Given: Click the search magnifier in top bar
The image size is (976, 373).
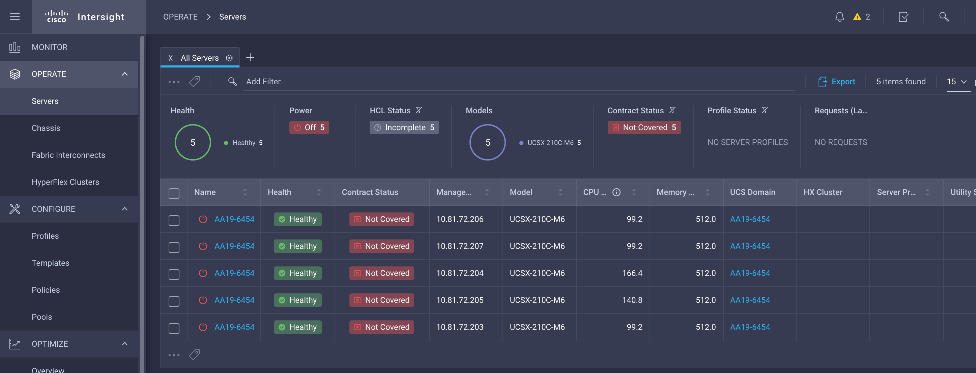Looking at the screenshot, I should (x=944, y=17).
